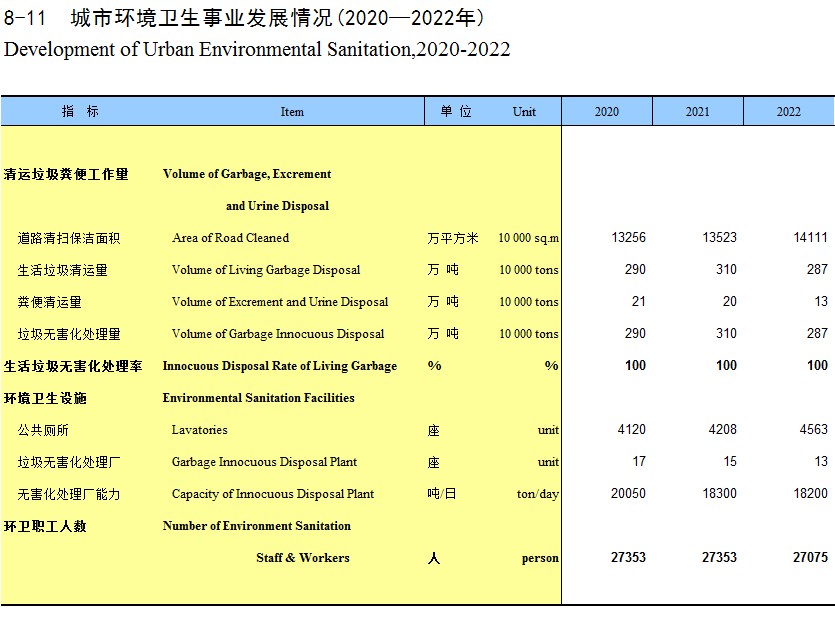The height and width of the screenshot is (638, 835).
Task: Select Lavatories 2020 value 4120
Action: click(x=632, y=429)
